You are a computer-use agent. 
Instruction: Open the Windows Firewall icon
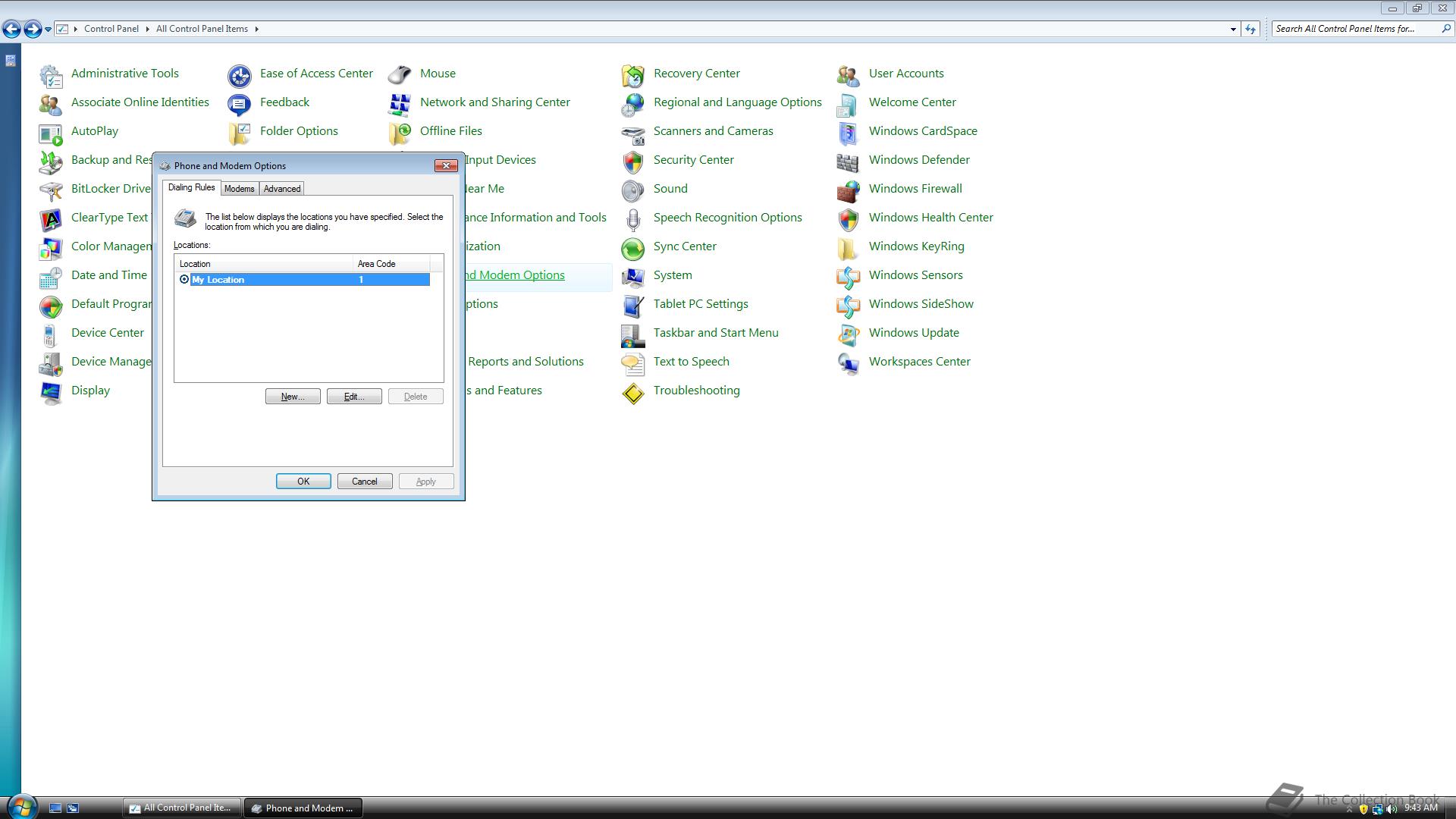click(x=849, y=190)
